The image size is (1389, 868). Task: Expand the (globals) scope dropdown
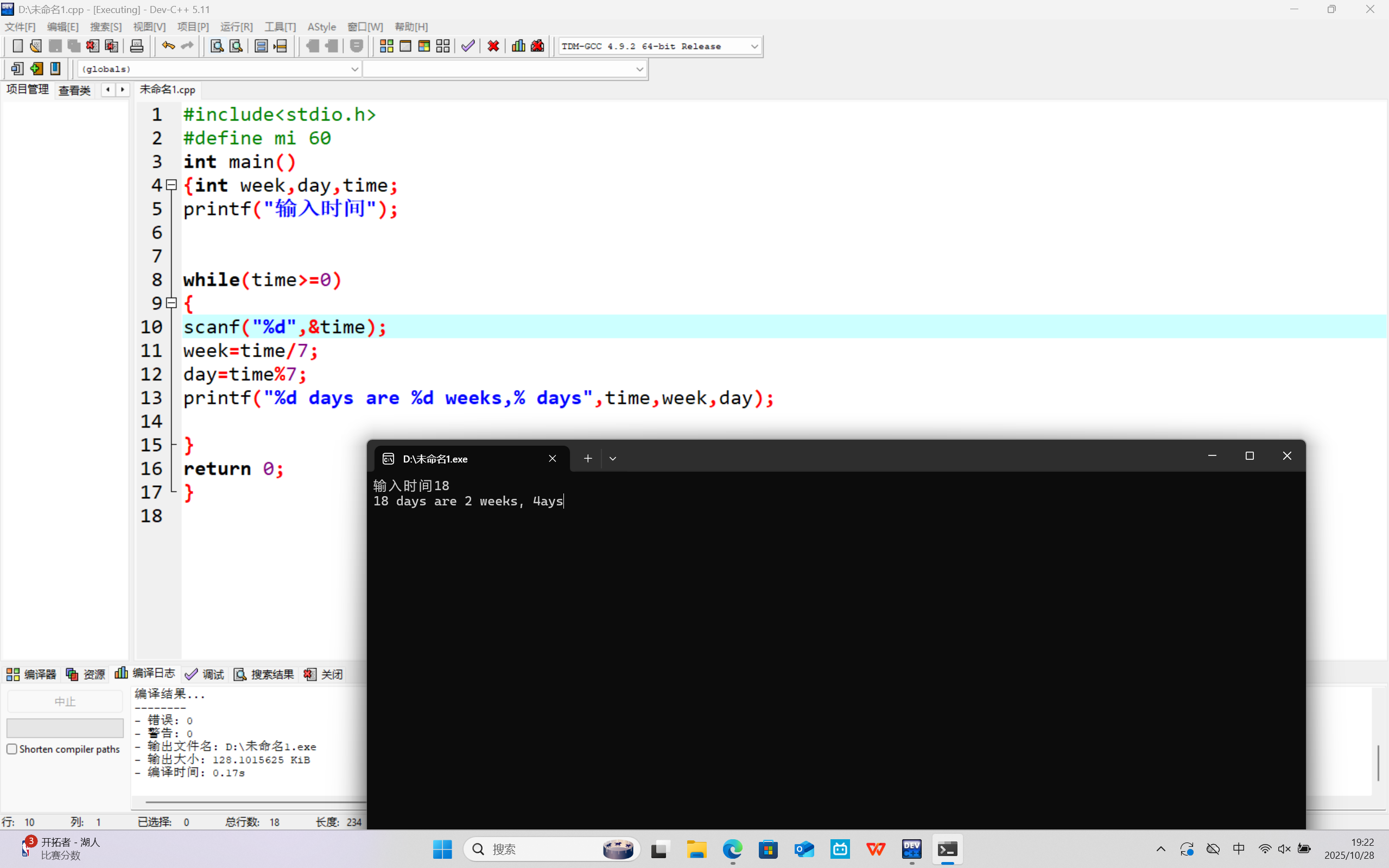(354, 69)
